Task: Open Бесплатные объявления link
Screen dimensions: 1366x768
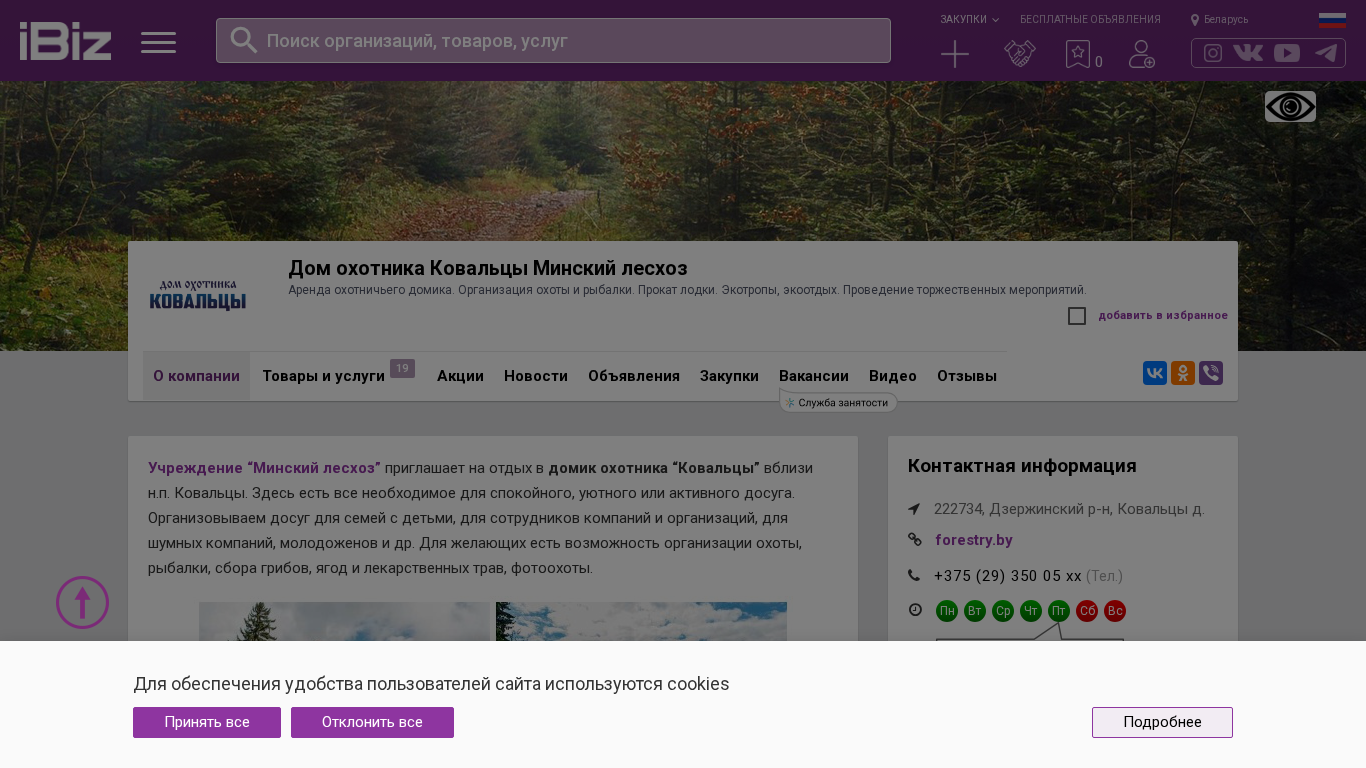Action: coord(1090,19)
